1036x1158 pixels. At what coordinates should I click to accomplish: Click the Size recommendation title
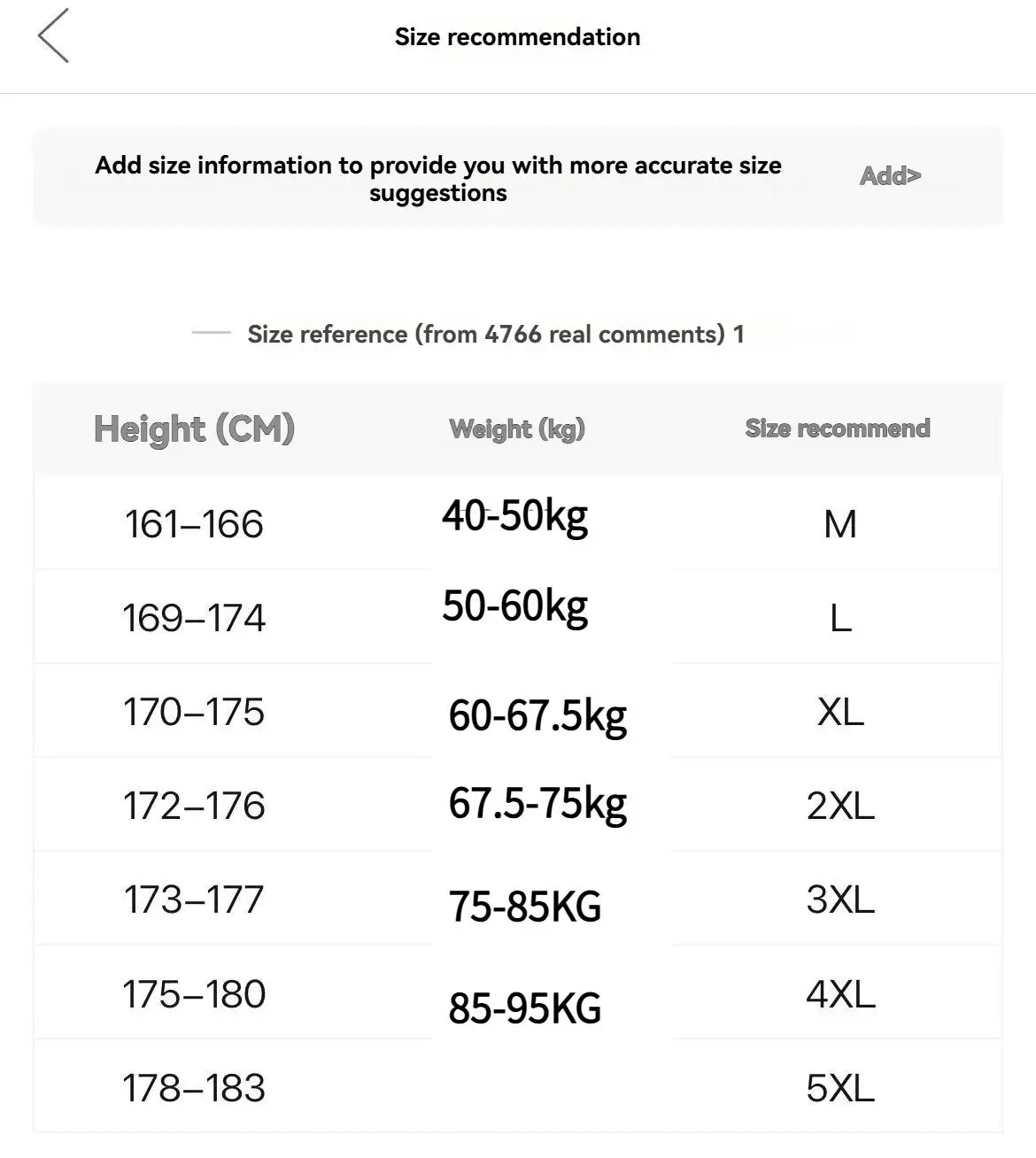(x=517, y=37)
